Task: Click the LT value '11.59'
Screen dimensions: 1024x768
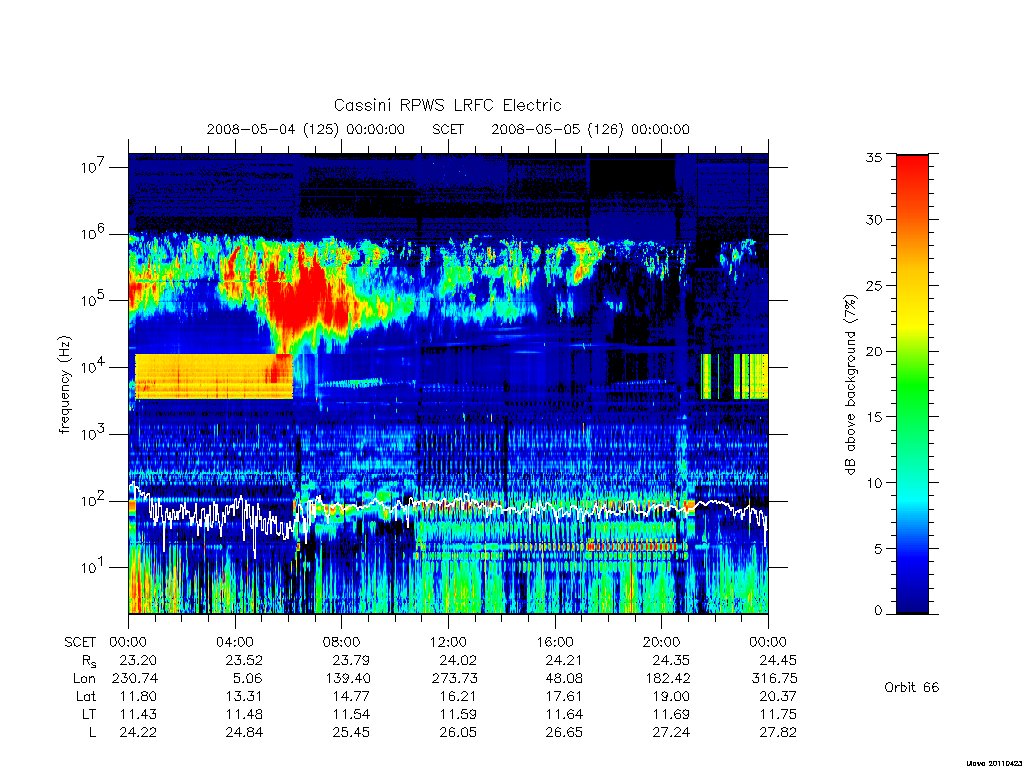Action: click(x=458, y=714)
